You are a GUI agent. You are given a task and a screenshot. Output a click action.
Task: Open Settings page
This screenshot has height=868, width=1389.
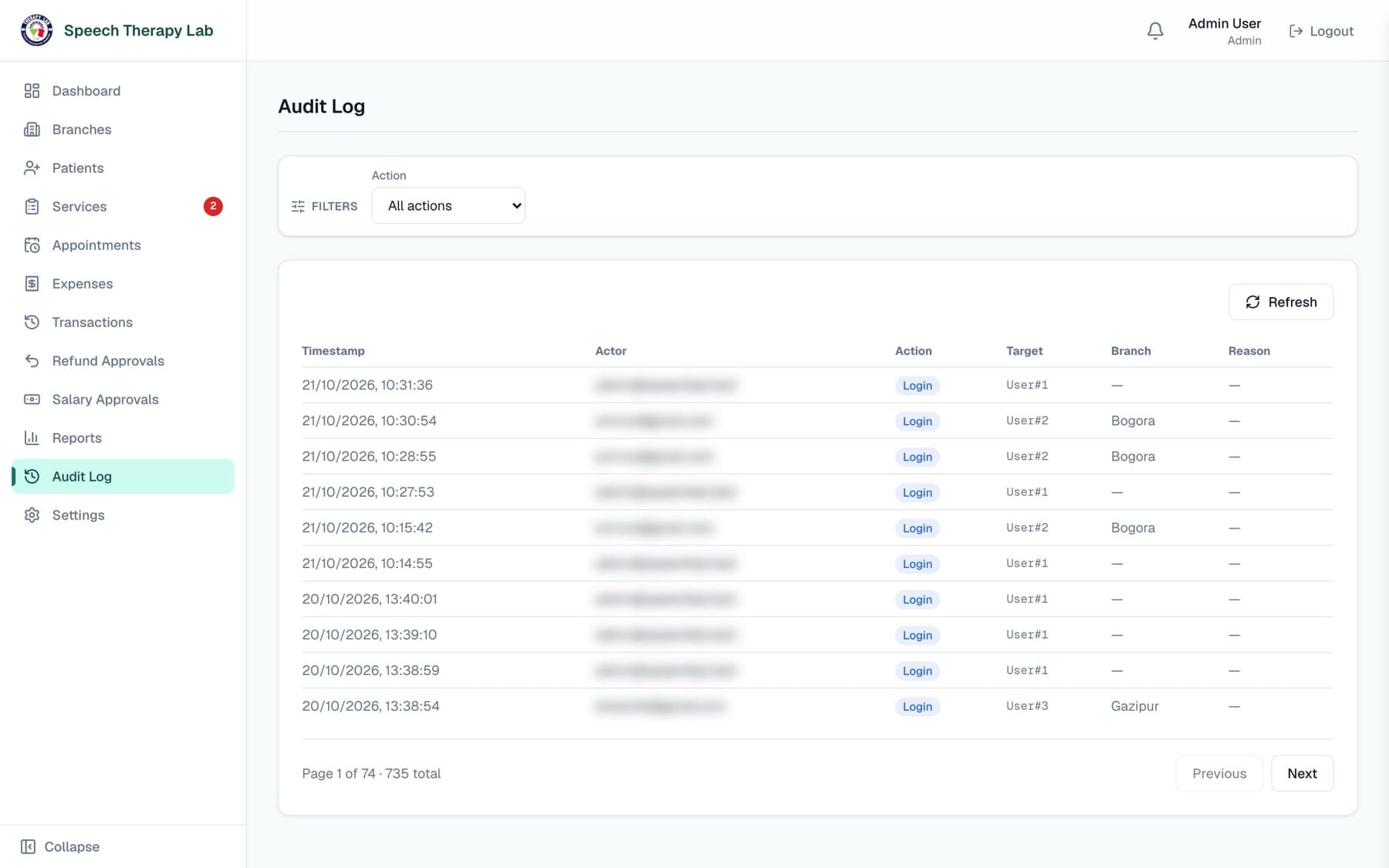tap(123, 515)
